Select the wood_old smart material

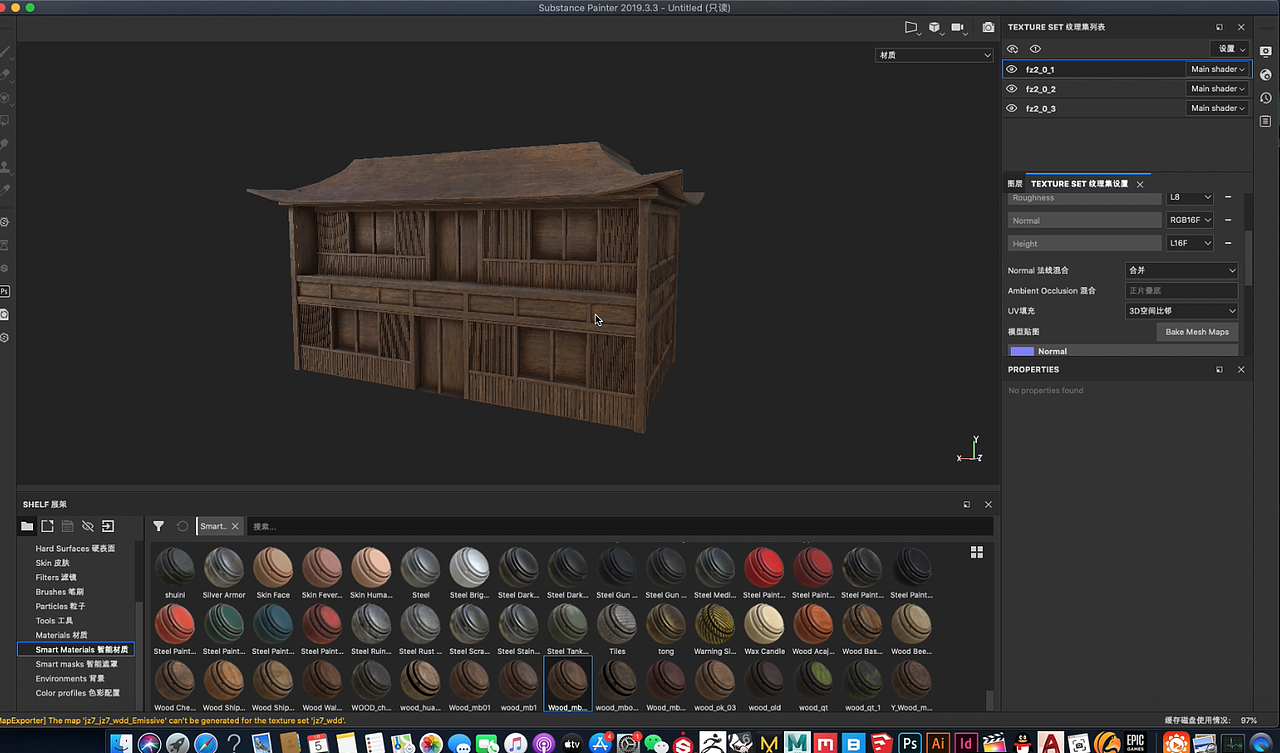(764, 685)
